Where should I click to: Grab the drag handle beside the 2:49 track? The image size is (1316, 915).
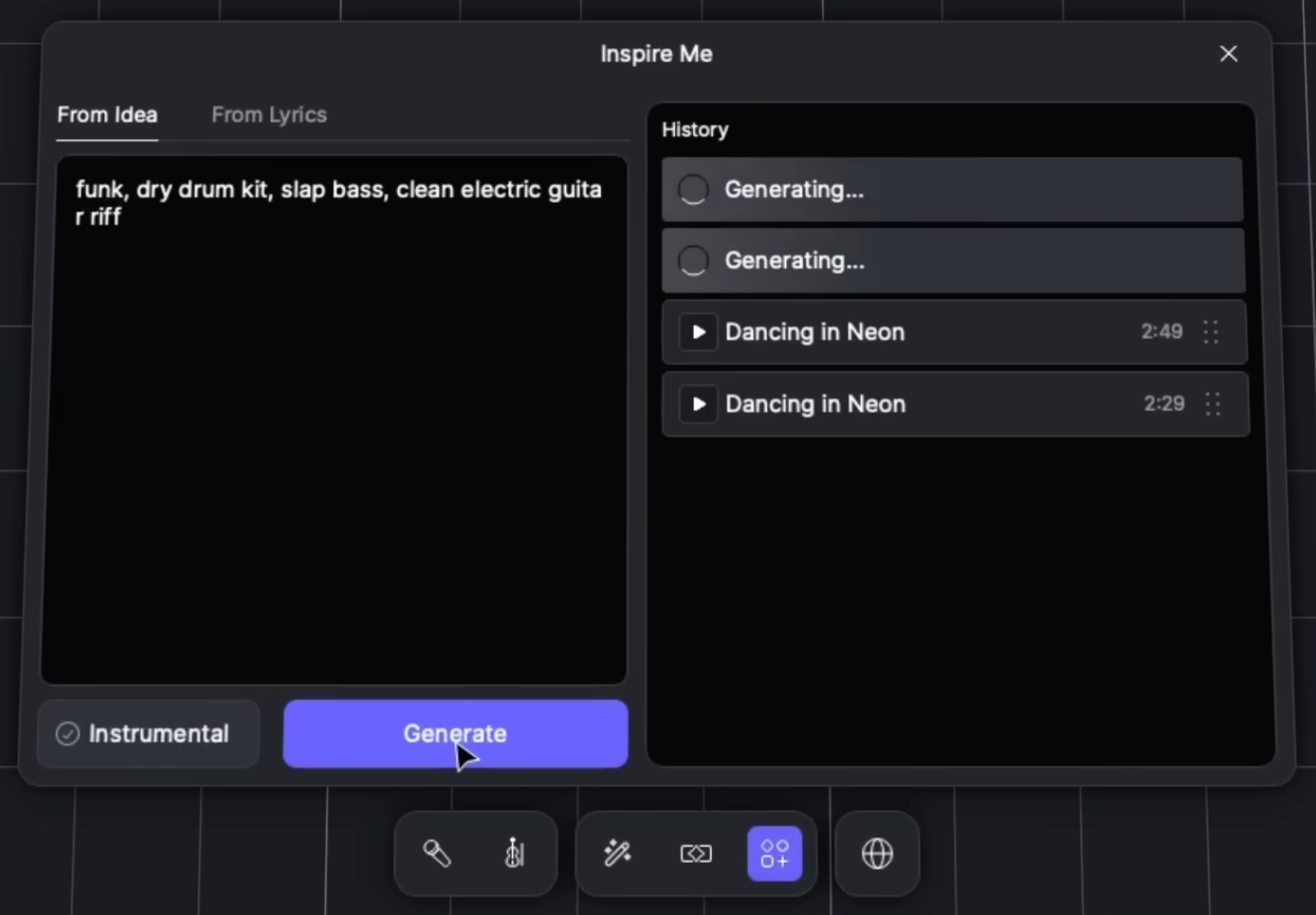point(1211,332)
